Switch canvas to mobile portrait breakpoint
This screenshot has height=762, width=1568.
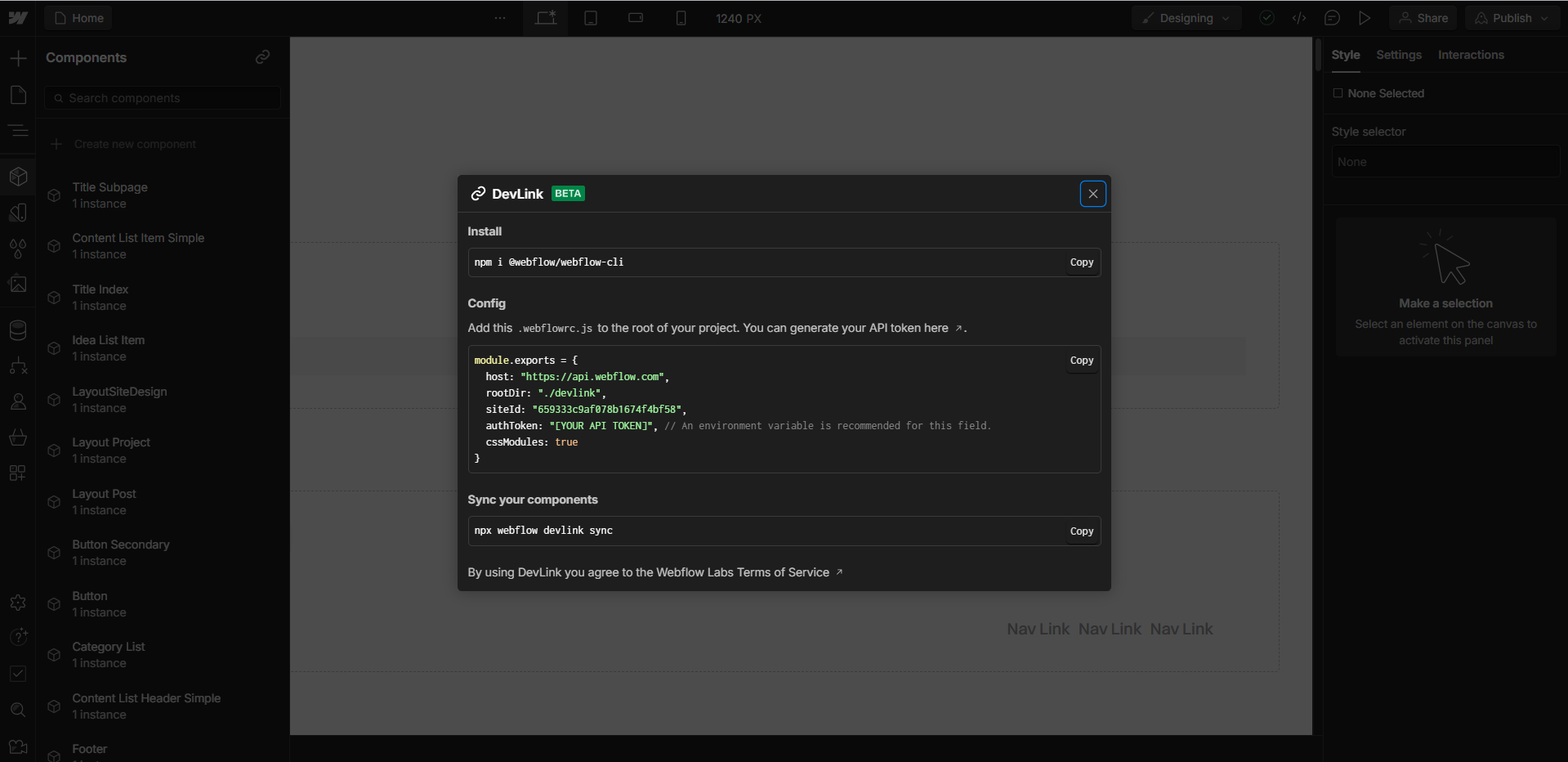[x=681, y=17]
